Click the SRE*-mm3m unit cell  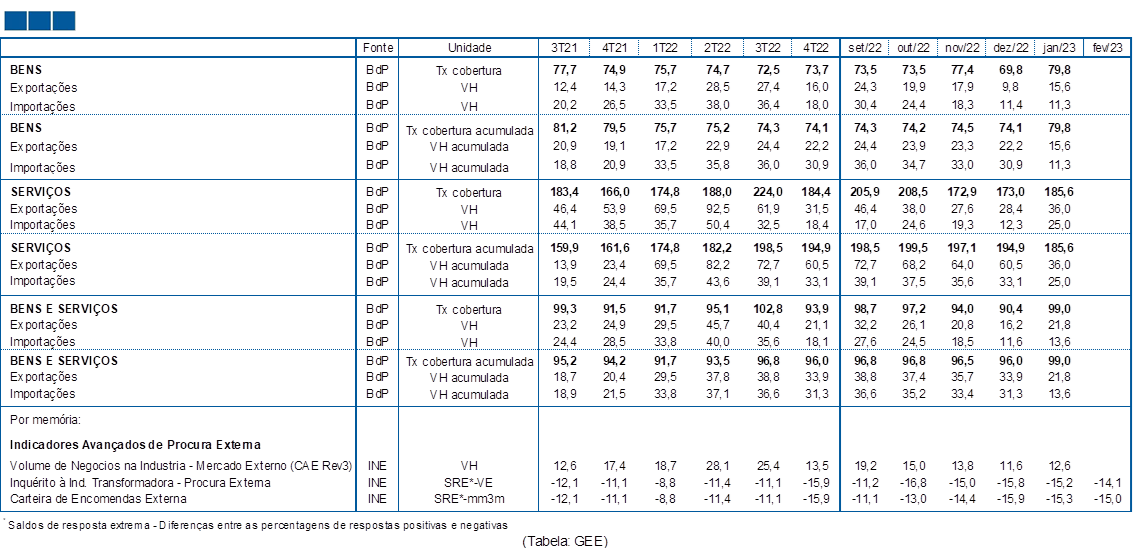469,498
